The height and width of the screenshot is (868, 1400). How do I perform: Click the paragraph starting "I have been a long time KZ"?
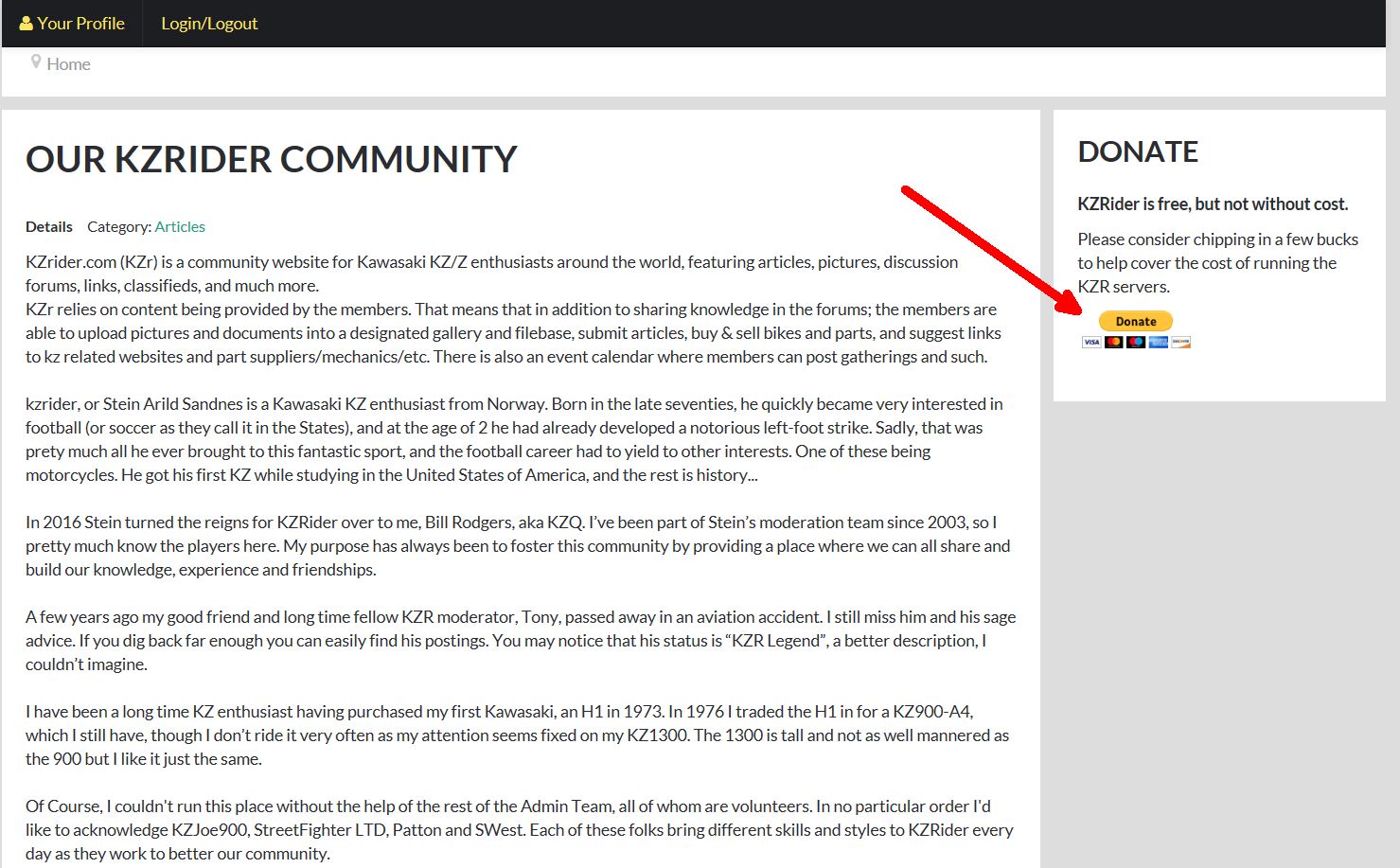pyautogui.click(x=518, y=735)
